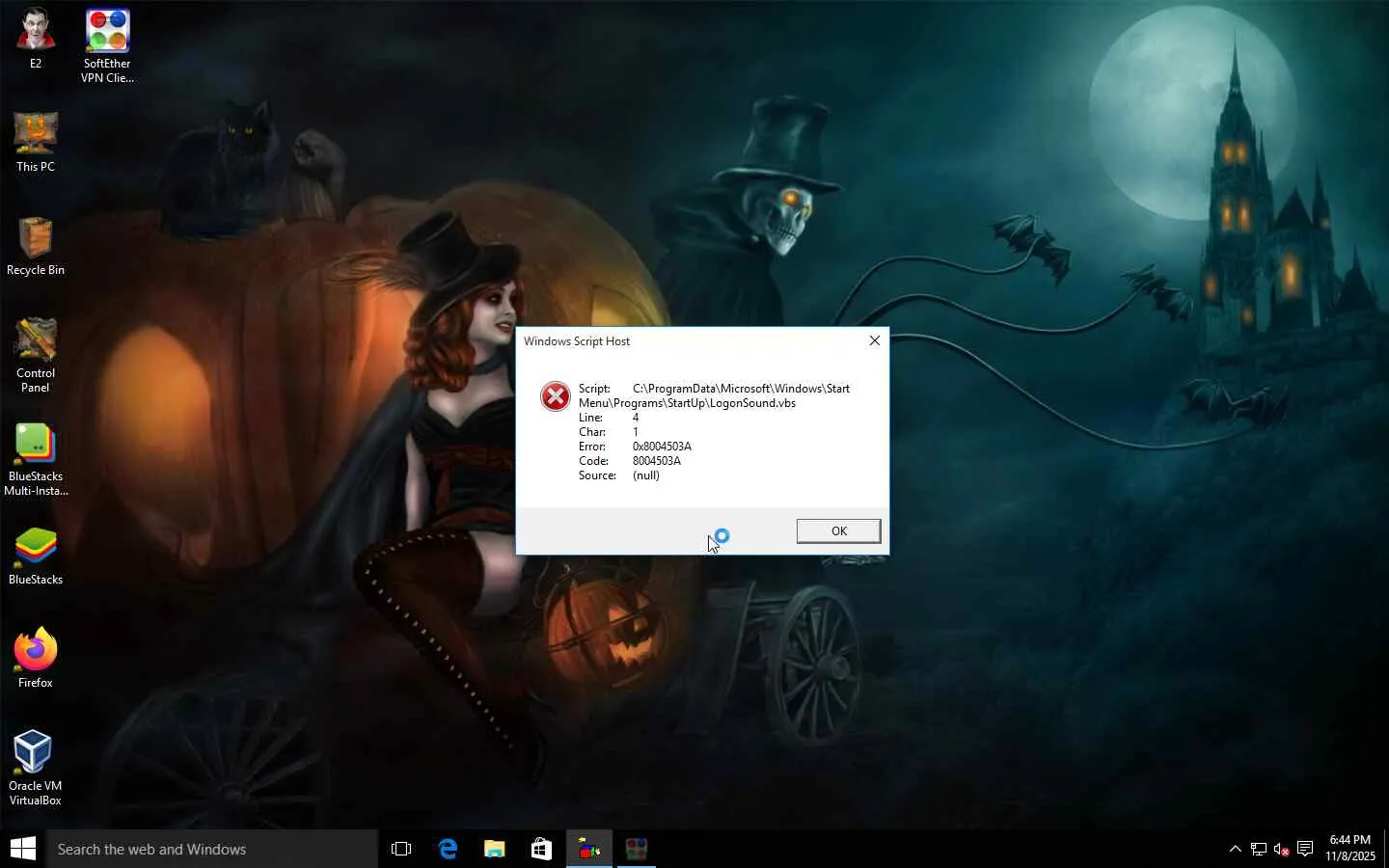1389x868 pixels.
Task: Click the Error value 0x8004503A
Action: click(662, 447)
